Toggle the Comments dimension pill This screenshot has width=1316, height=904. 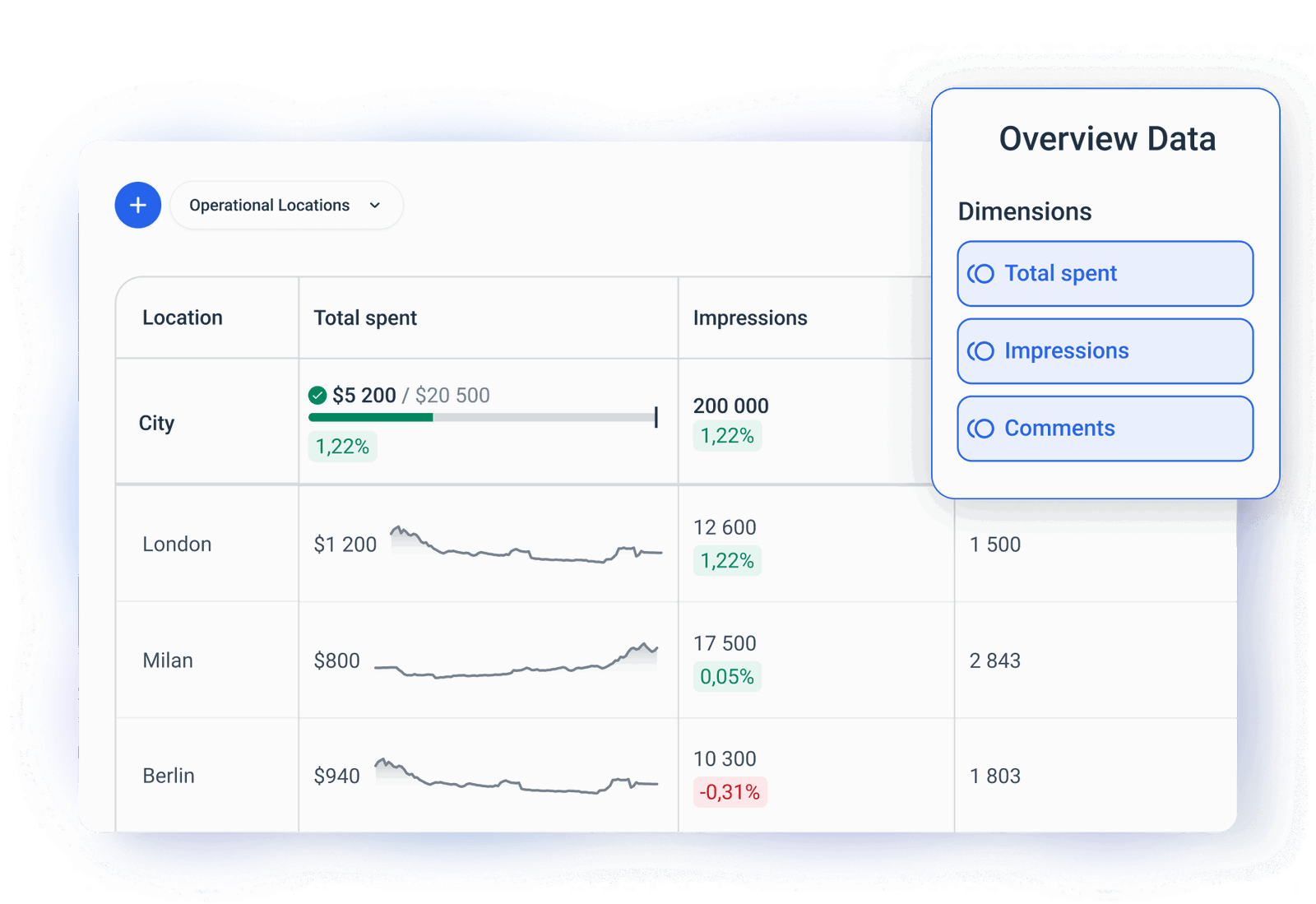(x=1105, y=428)
